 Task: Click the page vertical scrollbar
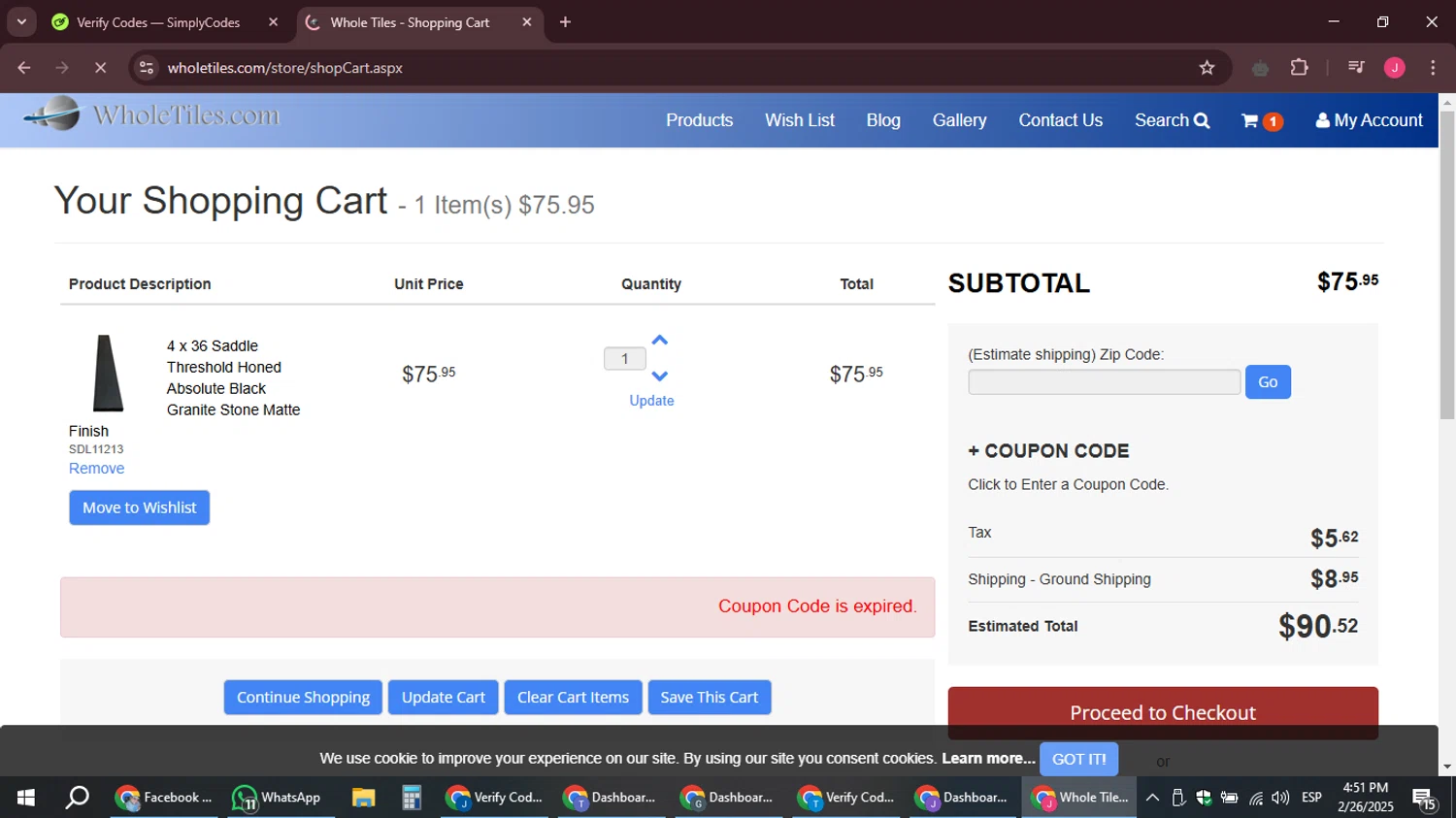(1447, 267)
